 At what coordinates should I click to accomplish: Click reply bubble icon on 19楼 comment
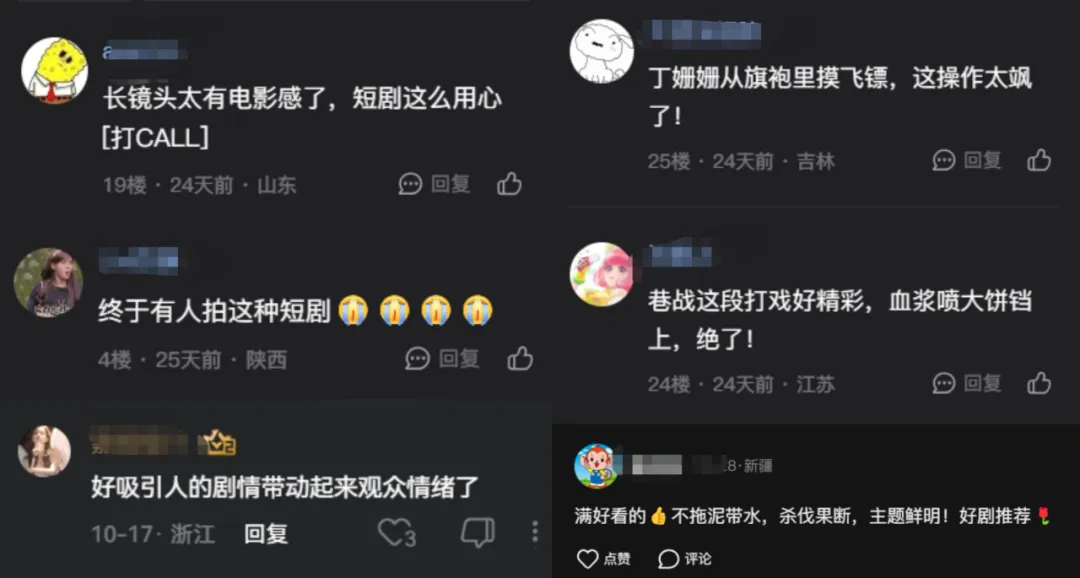click(x=411, y=184)
